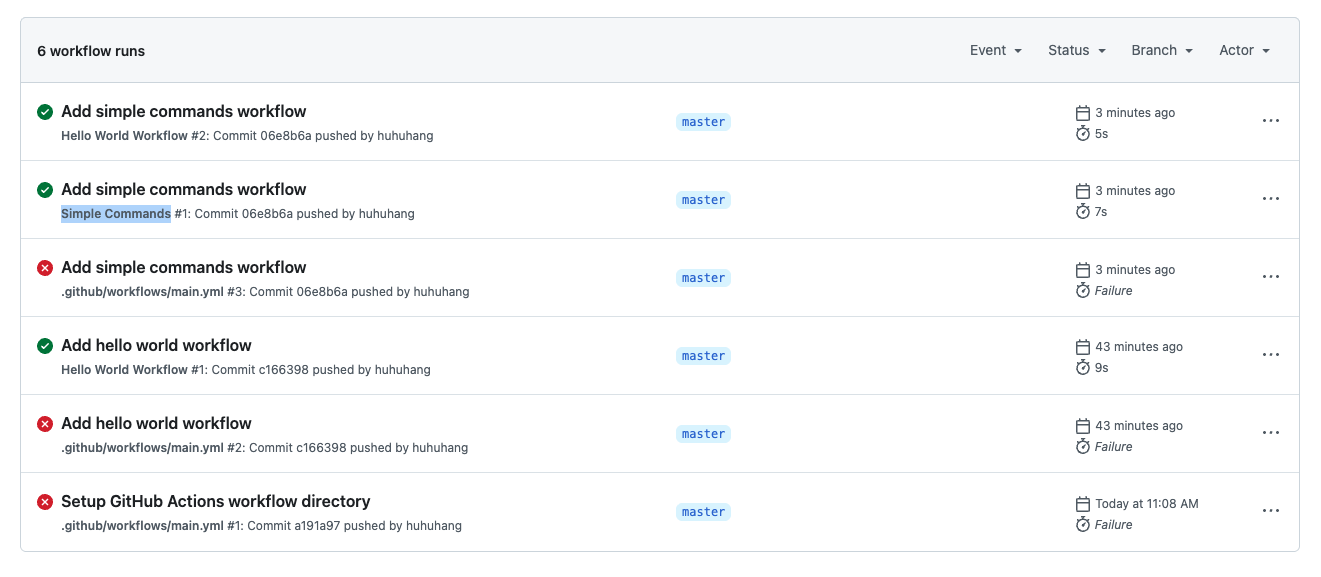
Task: Click the green check icon for Add hello world workflow
Action: point(44,345)
